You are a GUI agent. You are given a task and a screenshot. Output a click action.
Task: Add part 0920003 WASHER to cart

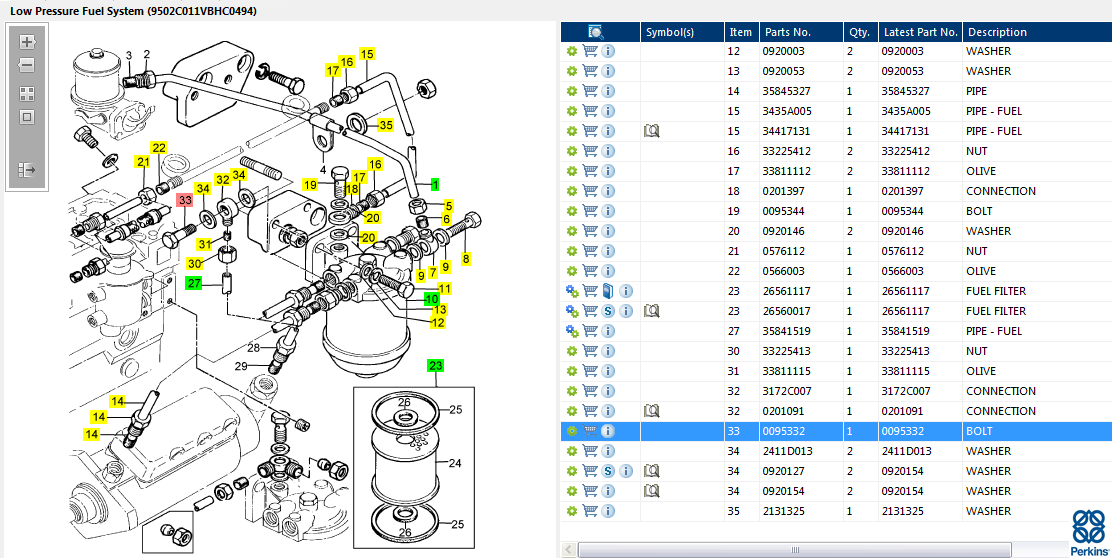589,51
